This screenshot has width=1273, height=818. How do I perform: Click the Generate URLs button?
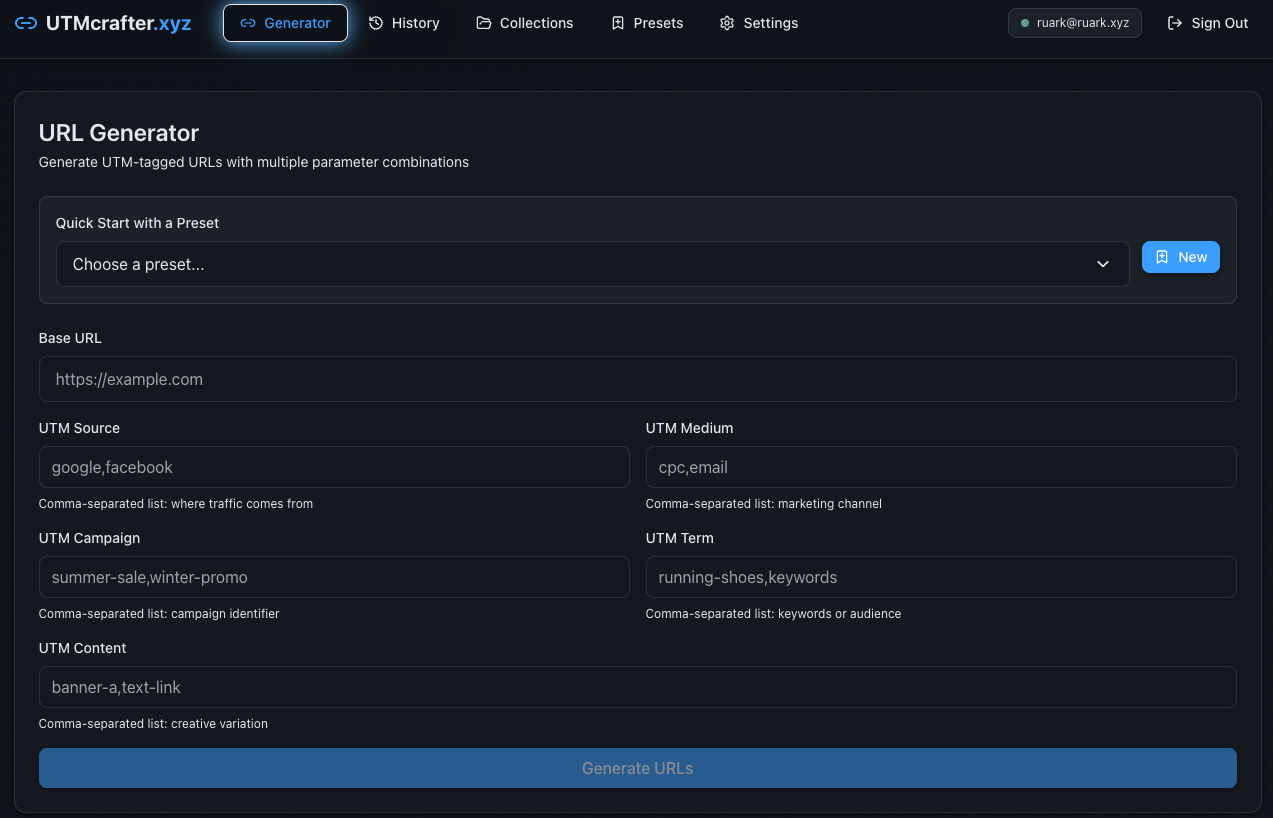point(637,768)
